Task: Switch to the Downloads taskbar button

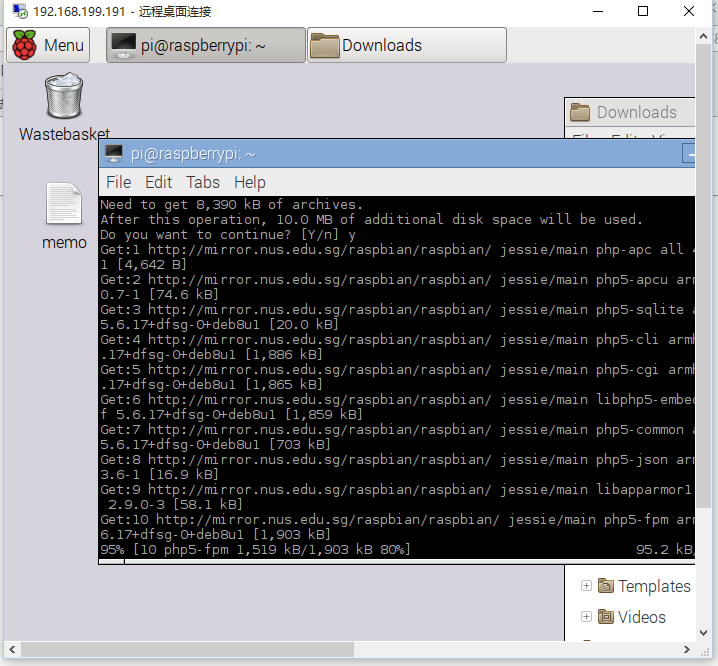Action: 407,45
